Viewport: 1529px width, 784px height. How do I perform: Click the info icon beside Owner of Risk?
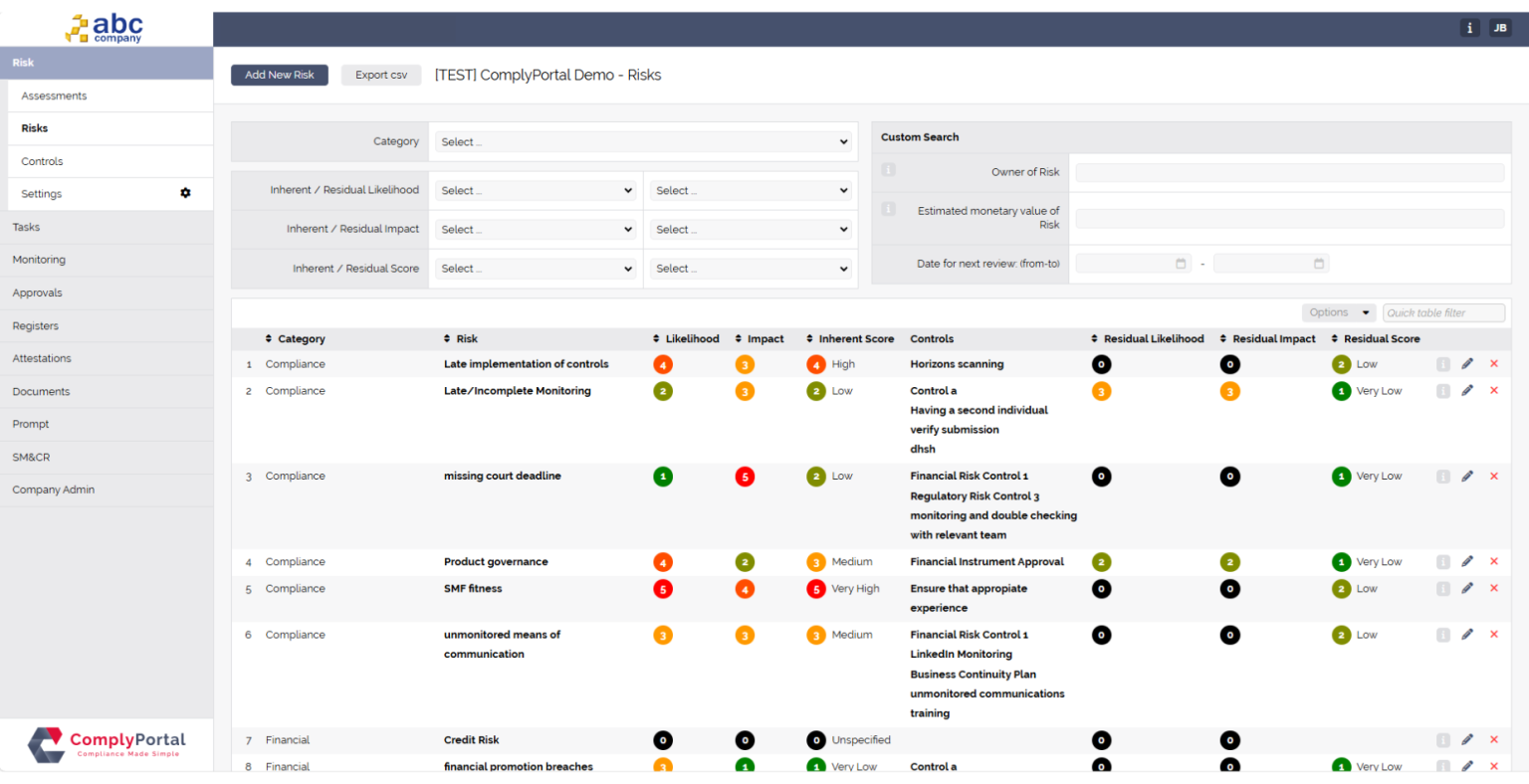(x=887, y=169)
